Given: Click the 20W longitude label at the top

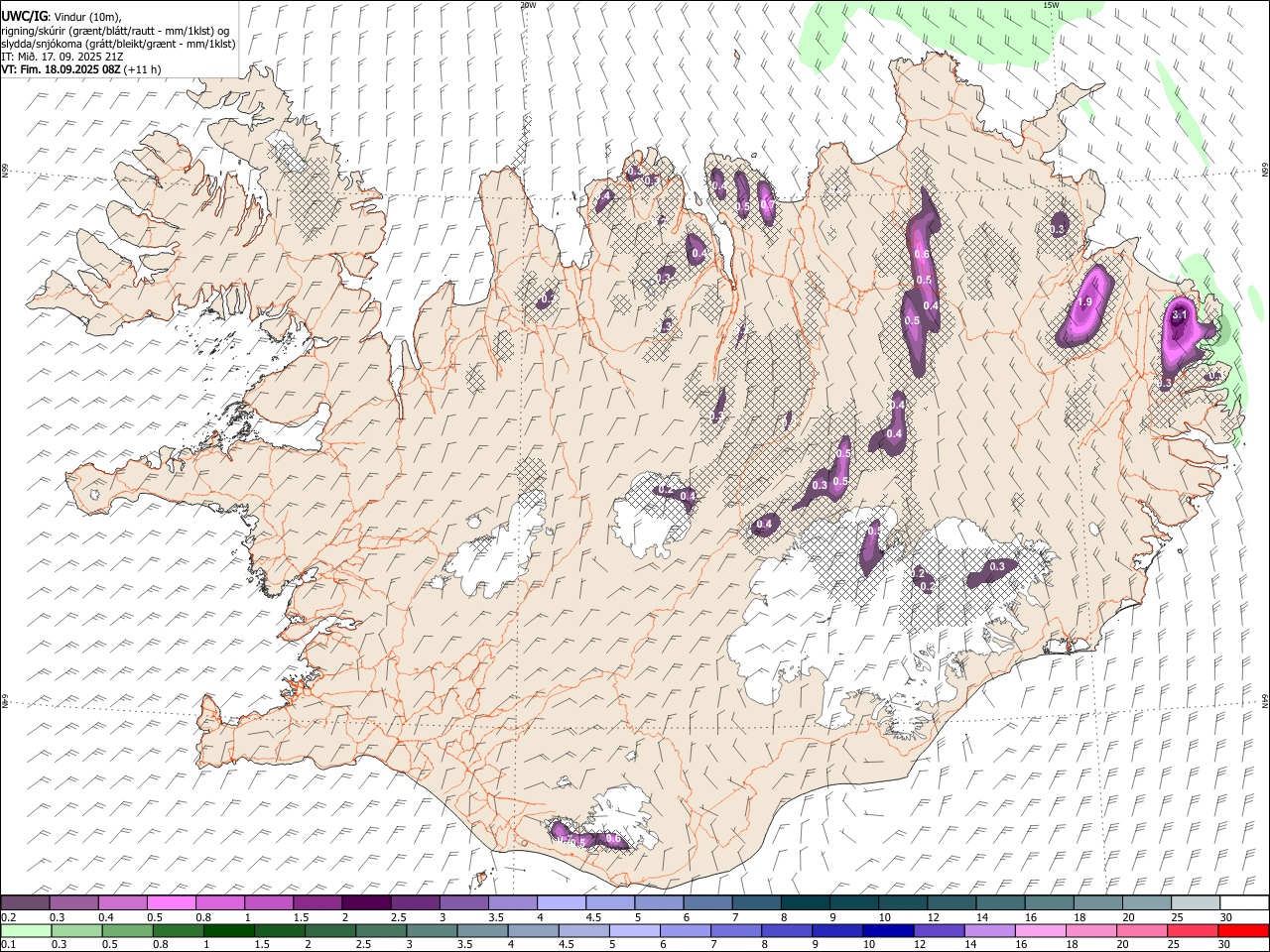Looking at the screenshot, I should [x=528, y=5].
